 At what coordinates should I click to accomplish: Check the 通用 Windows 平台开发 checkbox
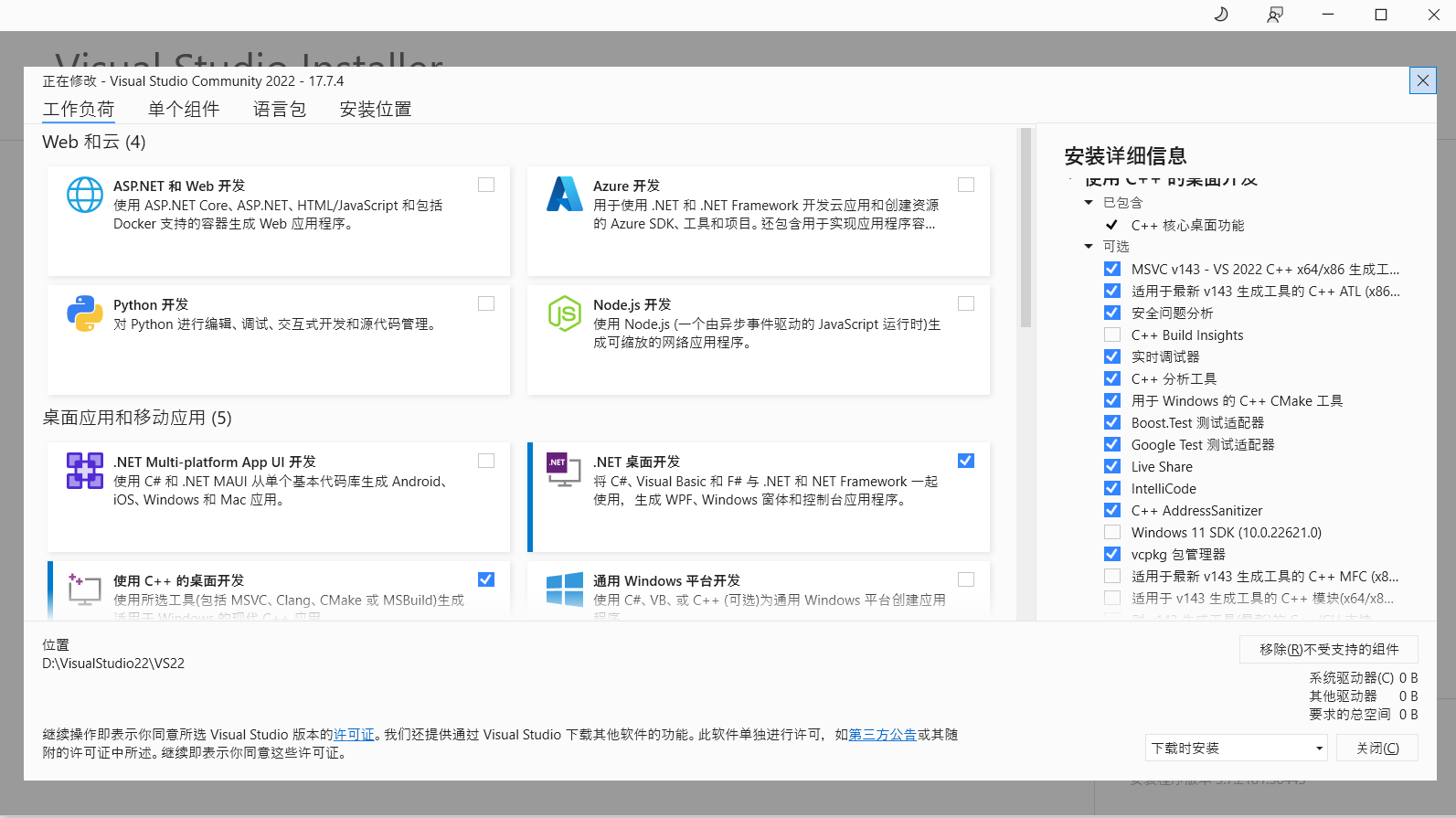(x=966, y=579)
